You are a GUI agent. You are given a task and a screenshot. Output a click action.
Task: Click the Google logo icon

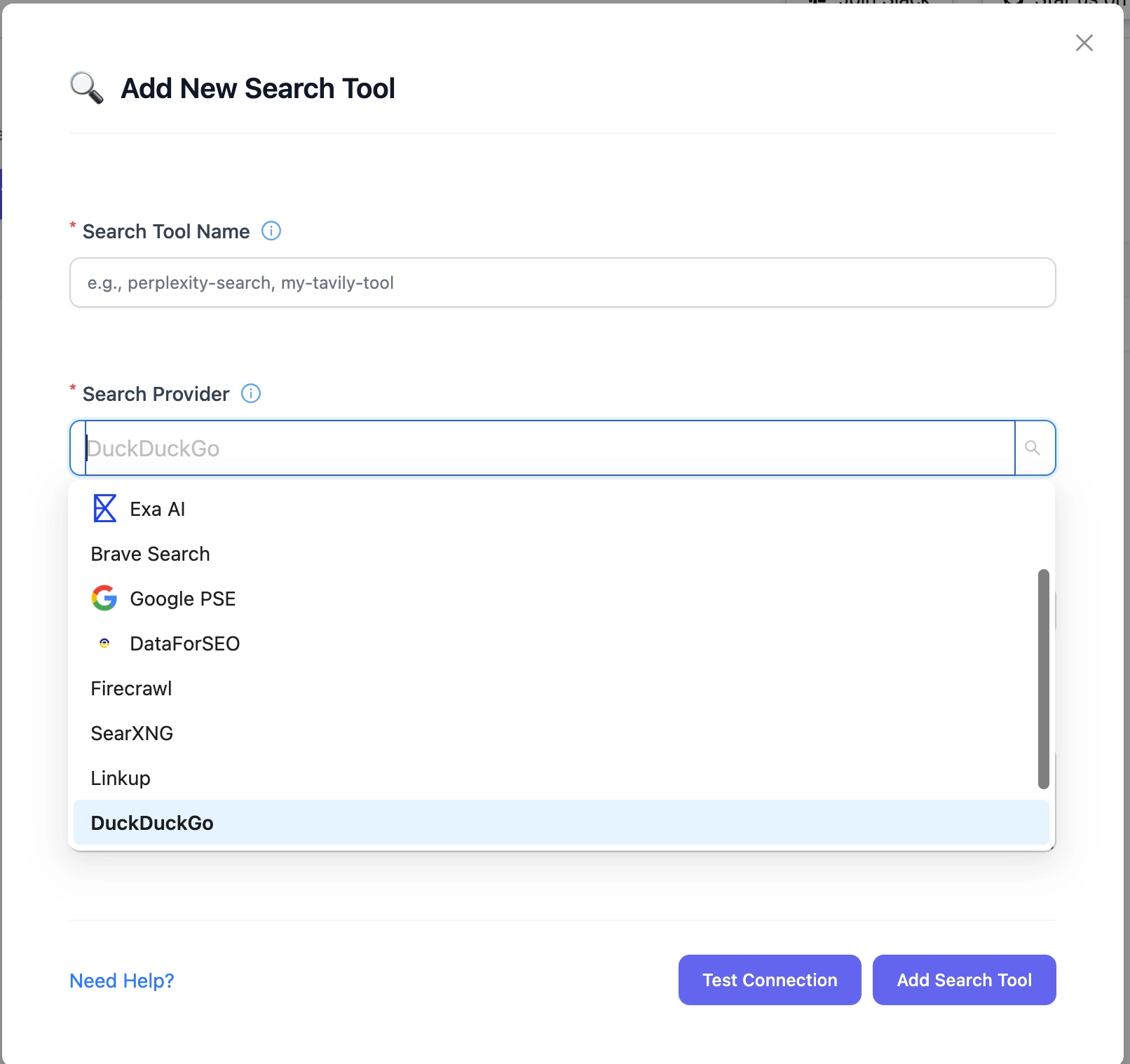(x=104, y=598)
